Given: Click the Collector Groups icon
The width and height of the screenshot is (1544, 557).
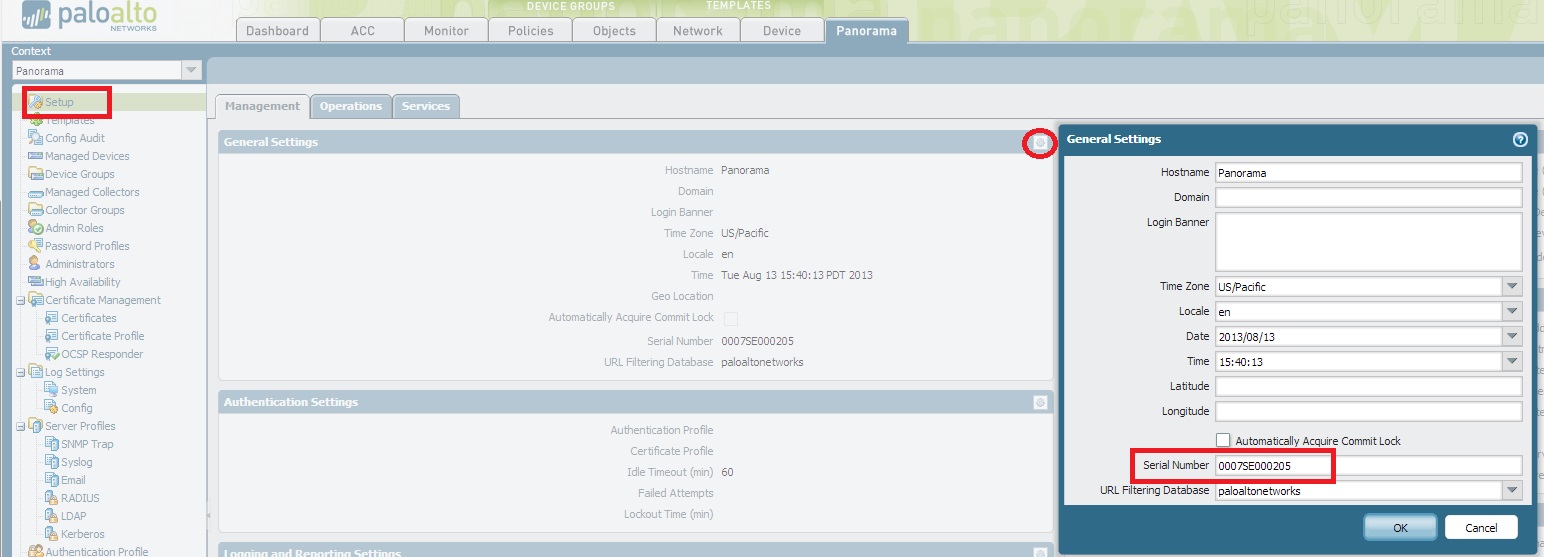Looking at the screenshot, I should pos(36,210).
